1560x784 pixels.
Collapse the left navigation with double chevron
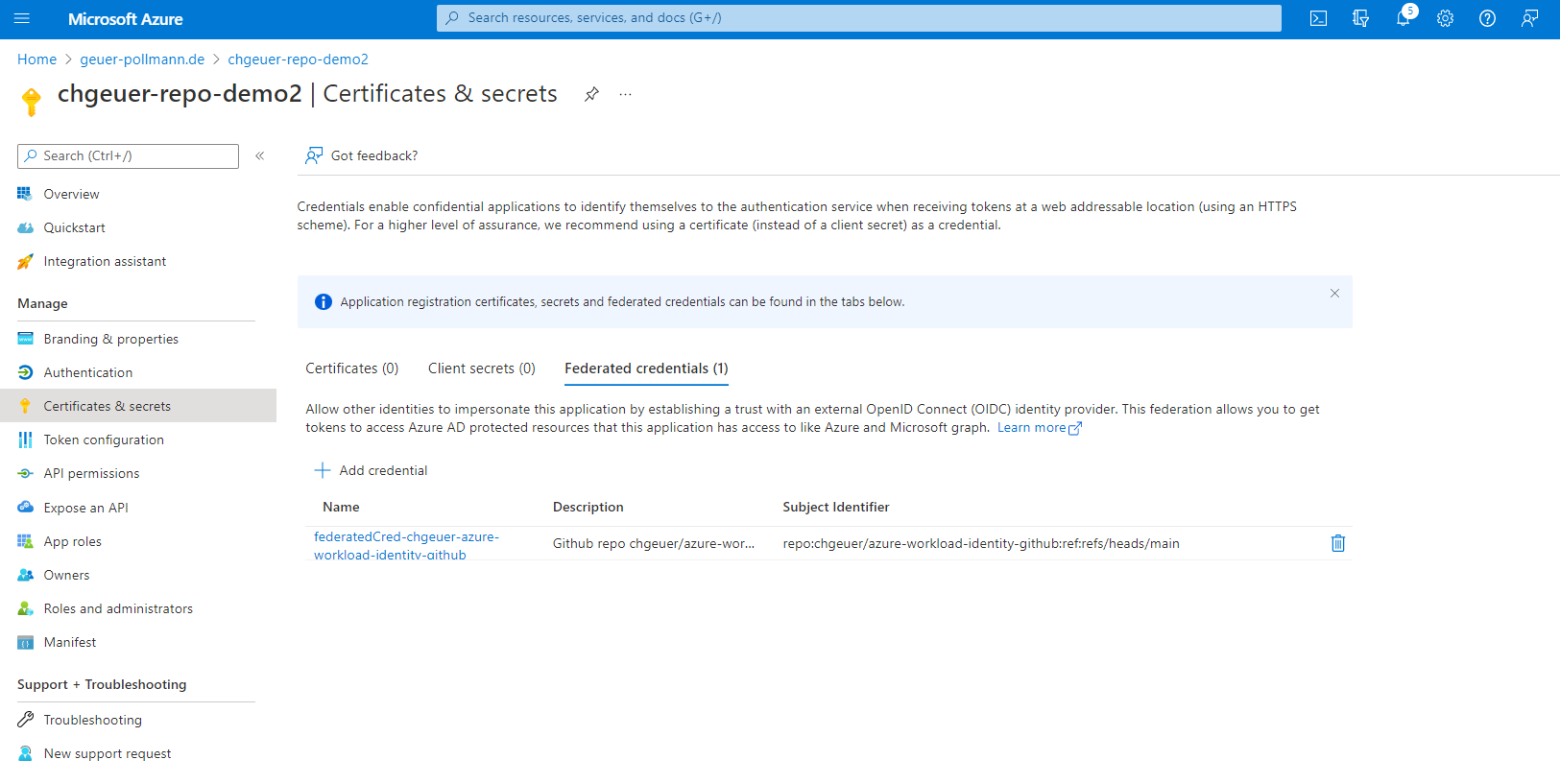[x=259, y=155]
